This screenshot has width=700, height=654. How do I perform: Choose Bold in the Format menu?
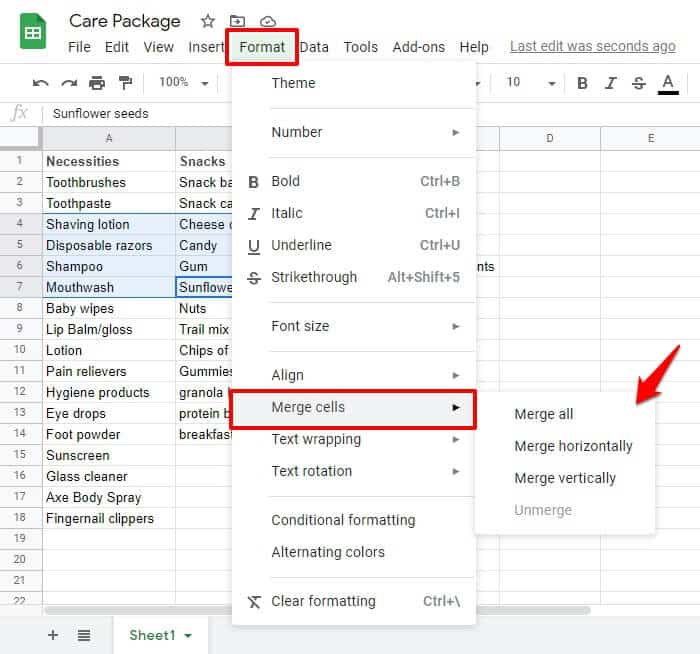point(354,181)
